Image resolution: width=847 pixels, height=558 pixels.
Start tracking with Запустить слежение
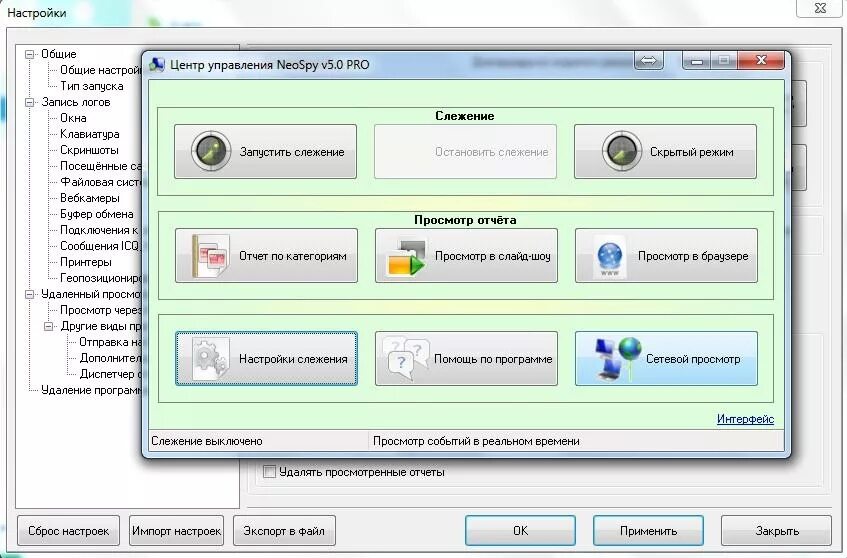click(x=265, y=151)
